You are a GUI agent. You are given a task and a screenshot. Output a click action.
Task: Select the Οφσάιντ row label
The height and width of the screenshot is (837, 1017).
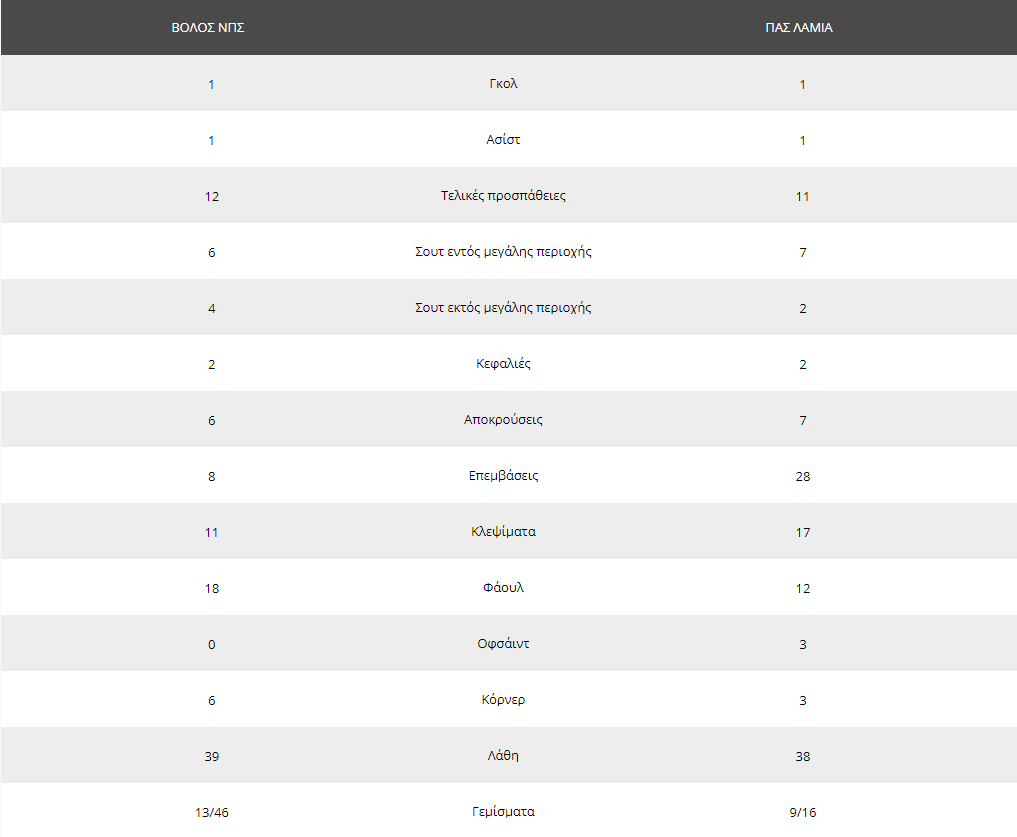tap(503, 644)
